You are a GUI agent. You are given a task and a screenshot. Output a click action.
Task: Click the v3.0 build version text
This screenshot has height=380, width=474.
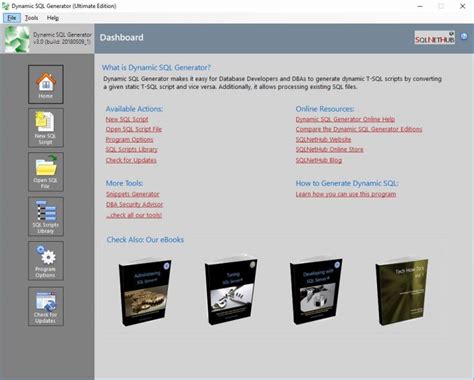point(62,42)
